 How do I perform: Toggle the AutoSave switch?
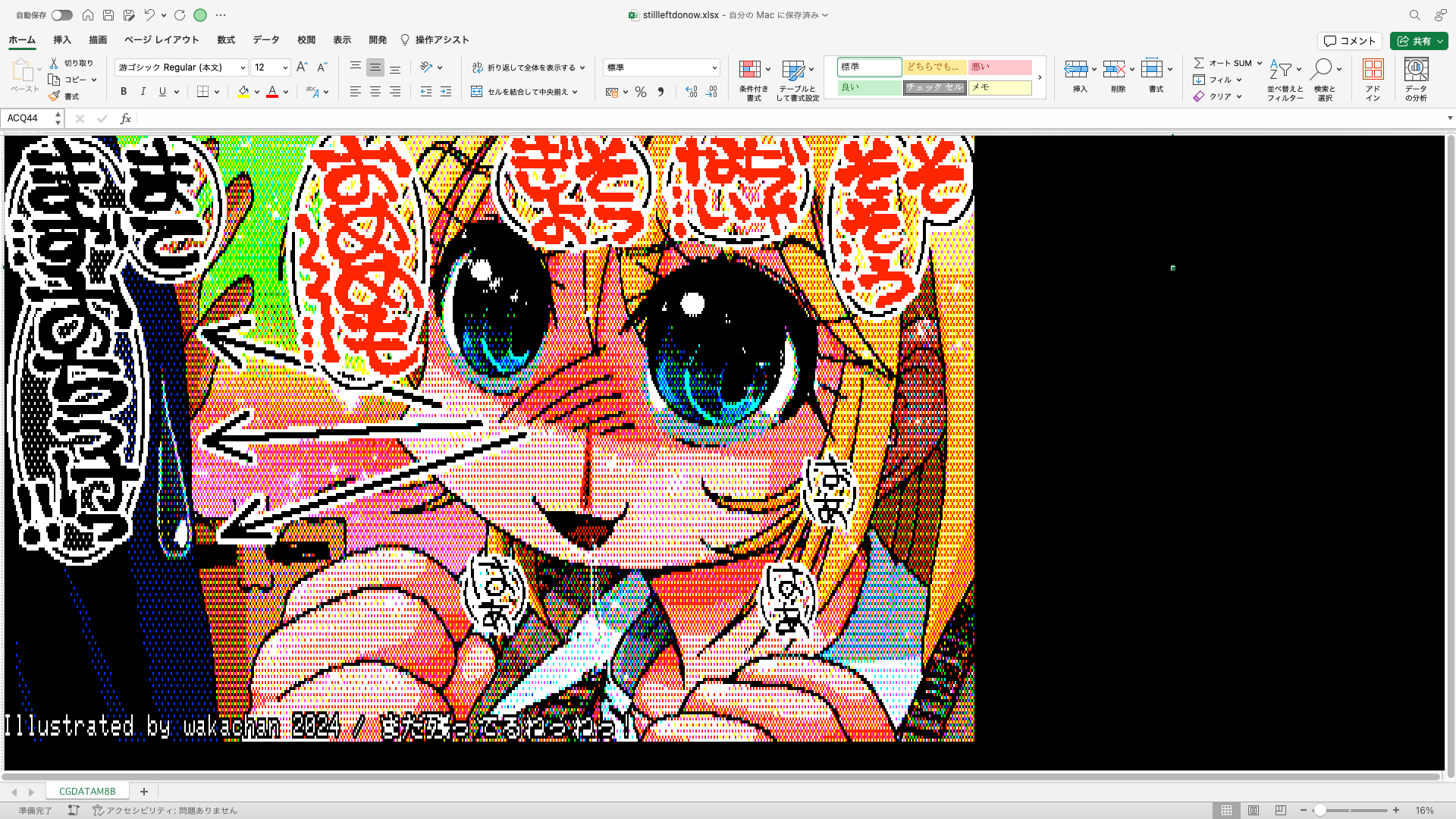pos(62,15)
